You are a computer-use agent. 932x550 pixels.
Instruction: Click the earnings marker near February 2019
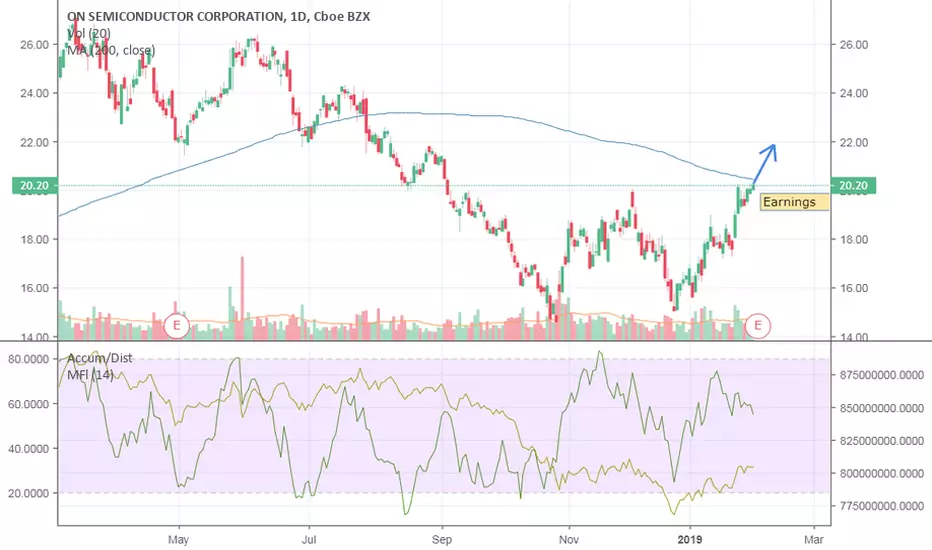pos(758,325)
